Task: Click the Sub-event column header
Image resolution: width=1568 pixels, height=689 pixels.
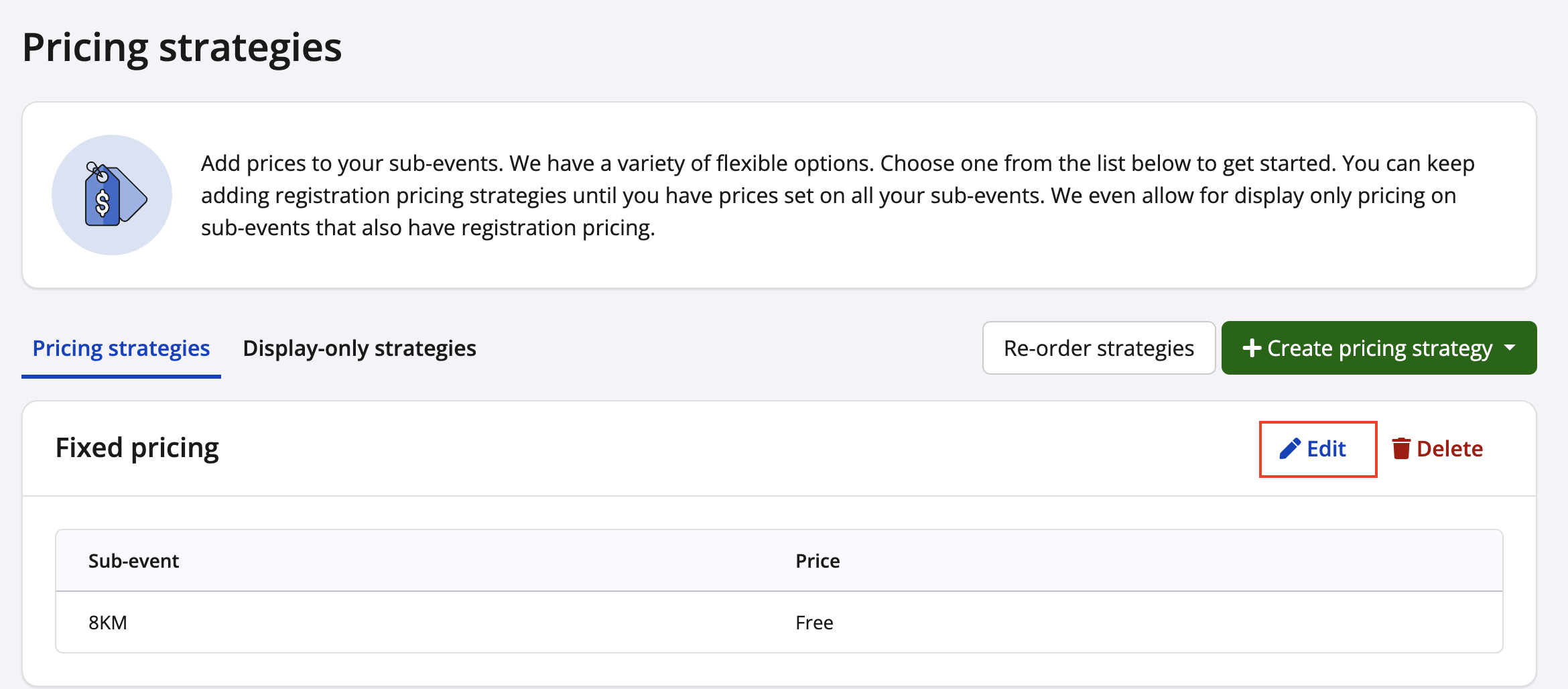Action: coord(133,561)
